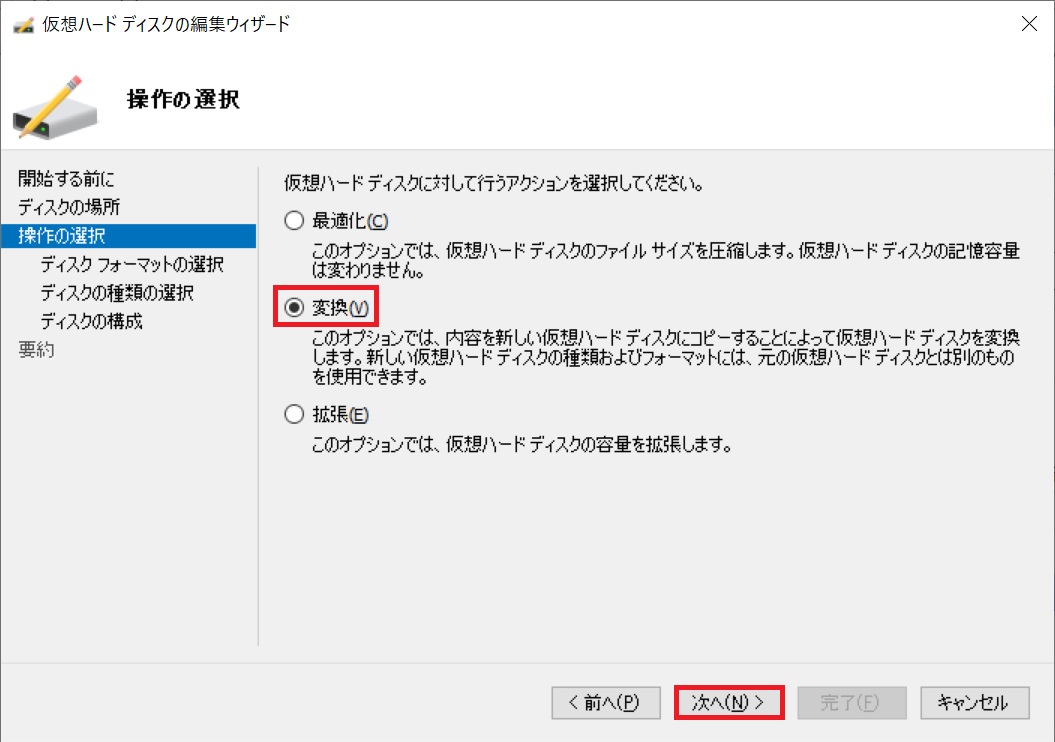1055x742 pixels.
Task: Click the 拡張 description about 容量を拡張します
Action: point(522,444)
